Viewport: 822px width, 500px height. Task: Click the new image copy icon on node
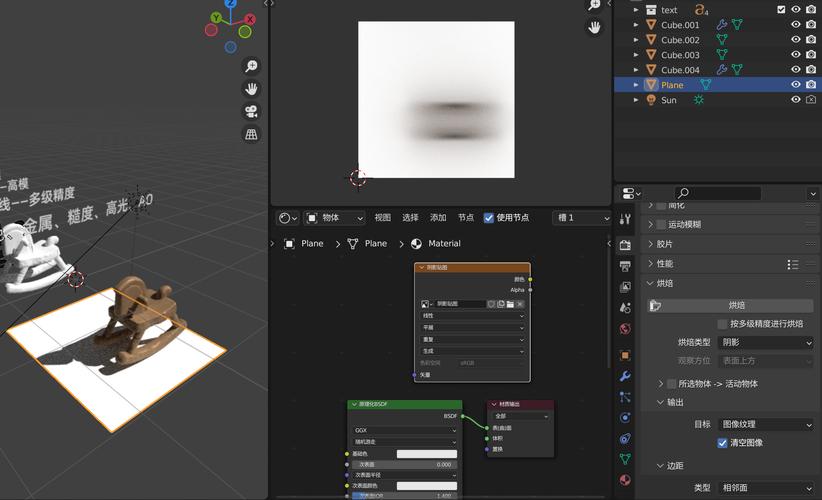click(501, 304)
